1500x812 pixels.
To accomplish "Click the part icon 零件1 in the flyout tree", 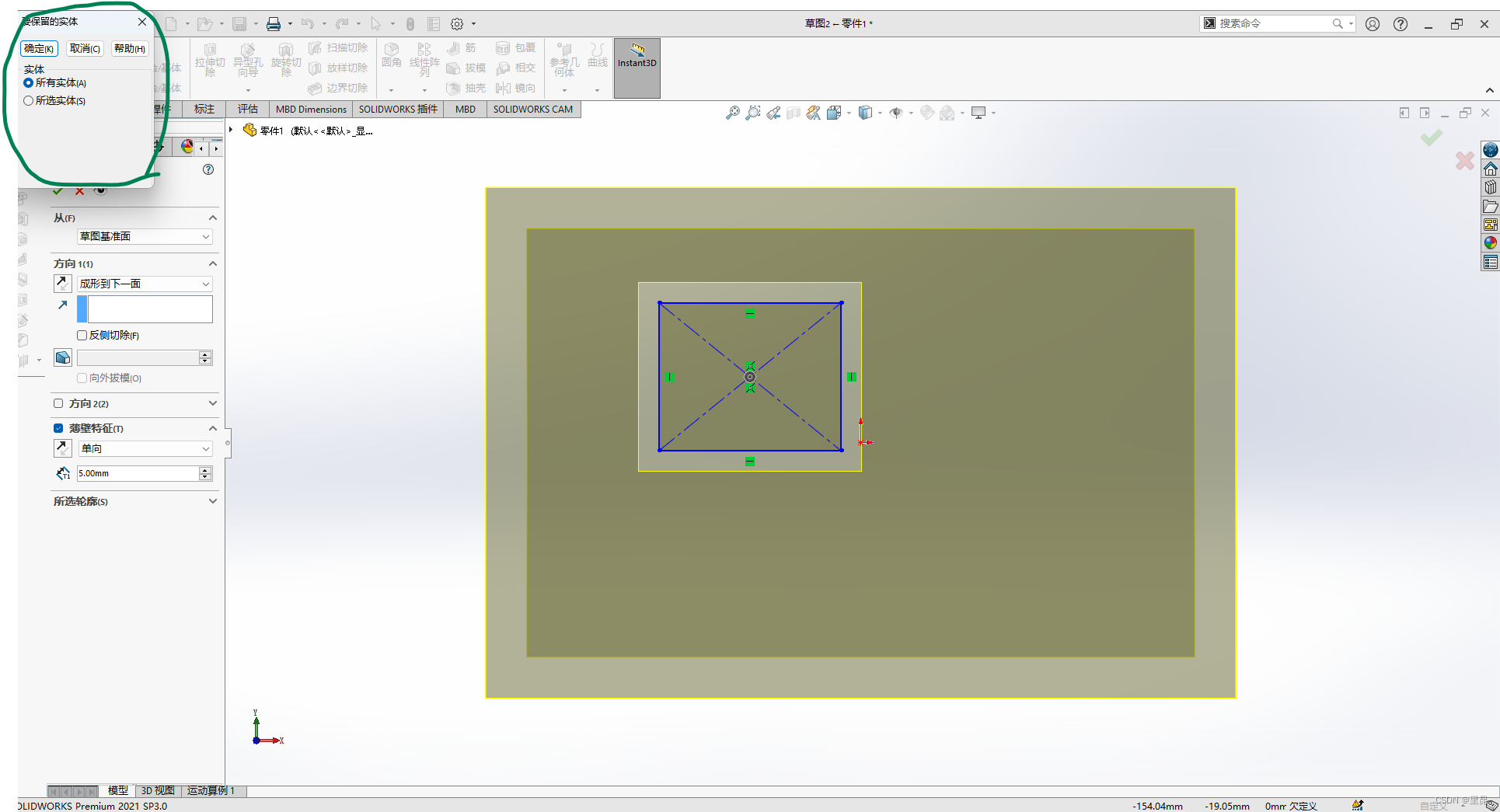I will click(x=249, y=130).
